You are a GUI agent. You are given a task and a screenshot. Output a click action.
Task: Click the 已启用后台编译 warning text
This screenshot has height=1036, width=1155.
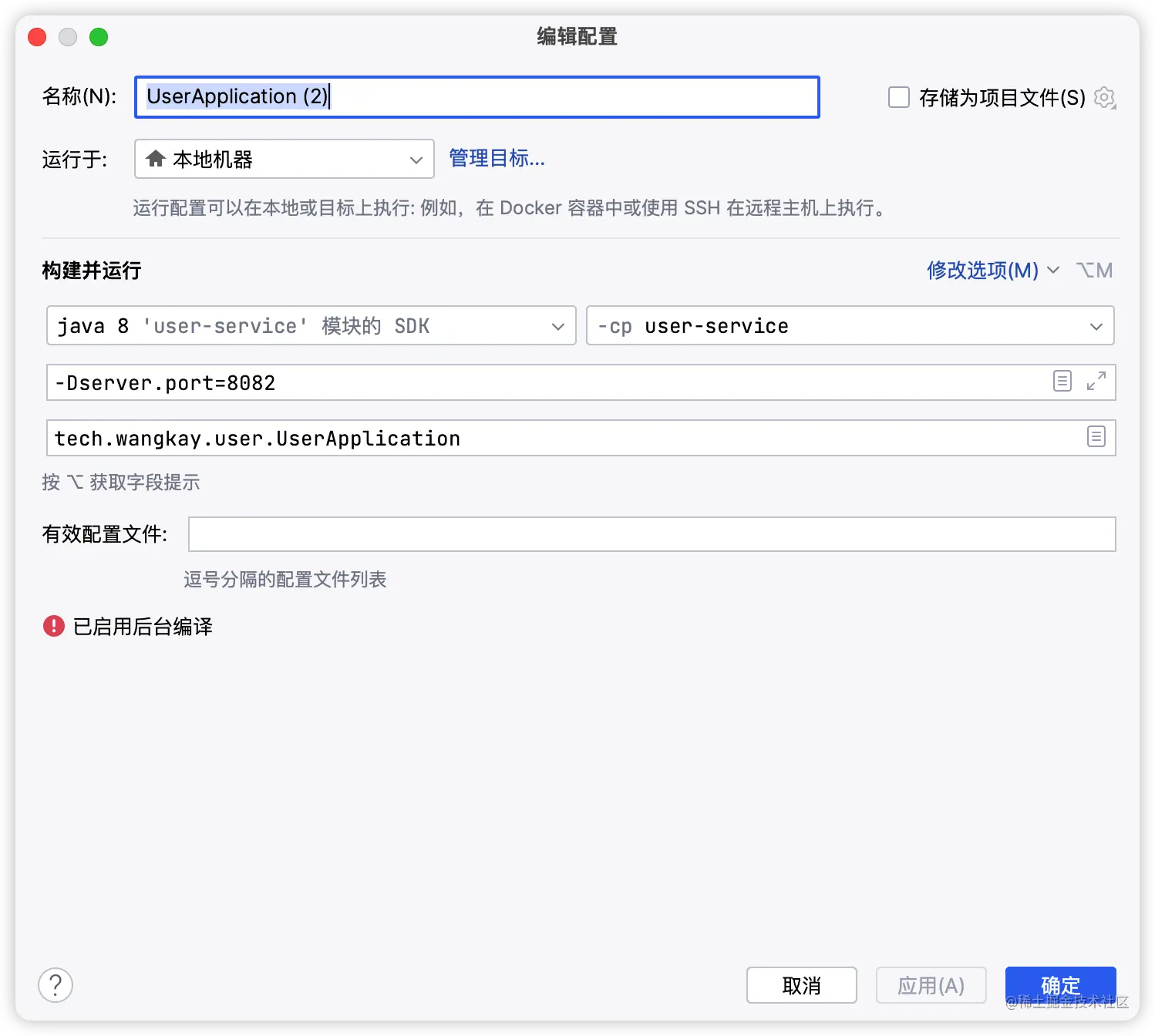click(143, 626)
